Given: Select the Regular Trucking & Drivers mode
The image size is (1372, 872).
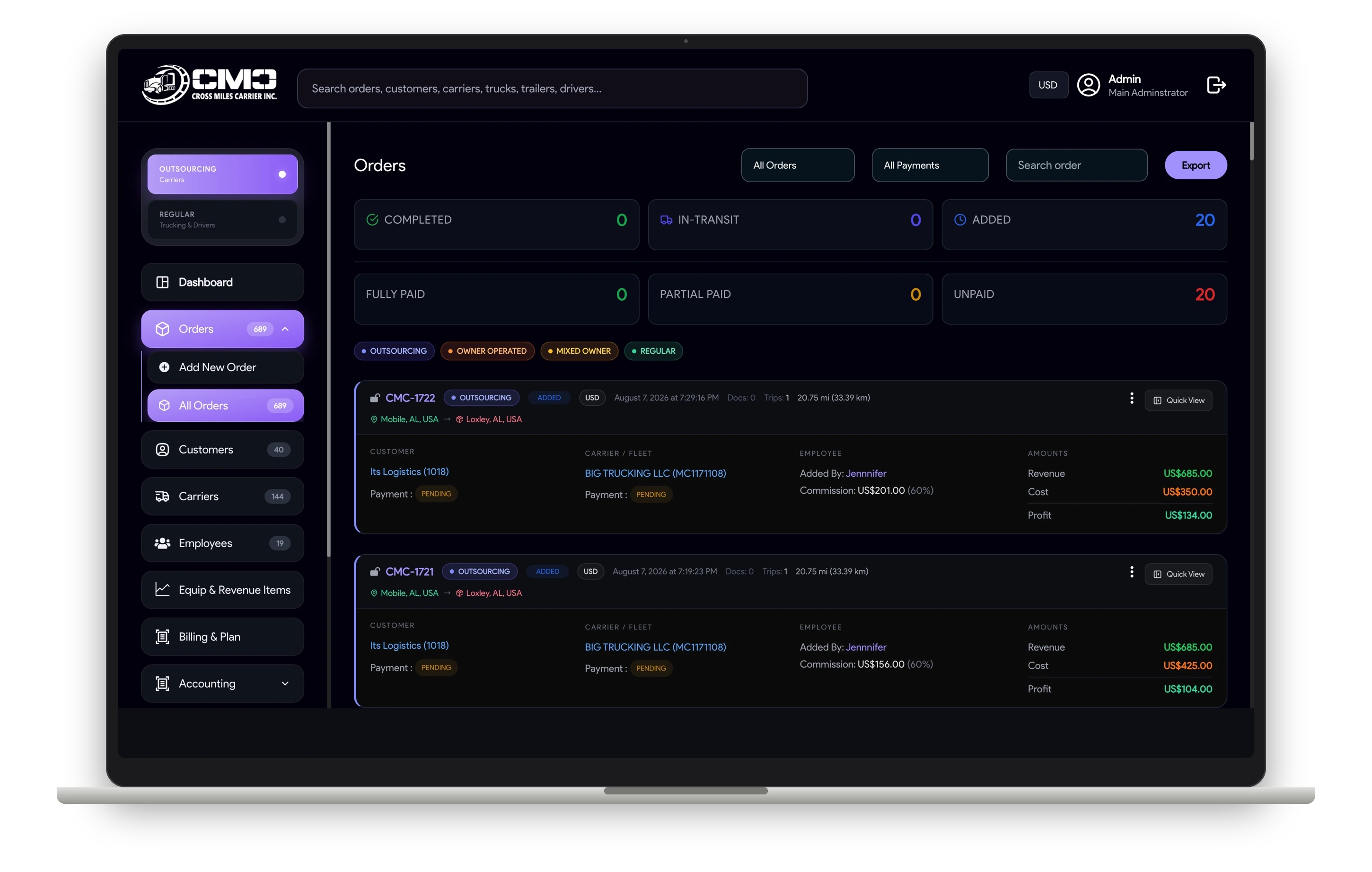Looking at the screenshot, I should pyautogui.click(x=222, y=219).
